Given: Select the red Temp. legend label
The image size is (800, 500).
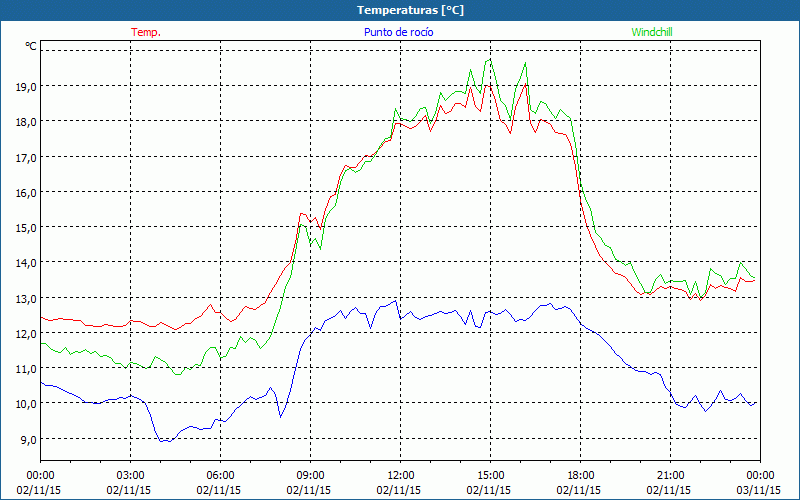Looking at the screenshot, I should click(146, 32).
